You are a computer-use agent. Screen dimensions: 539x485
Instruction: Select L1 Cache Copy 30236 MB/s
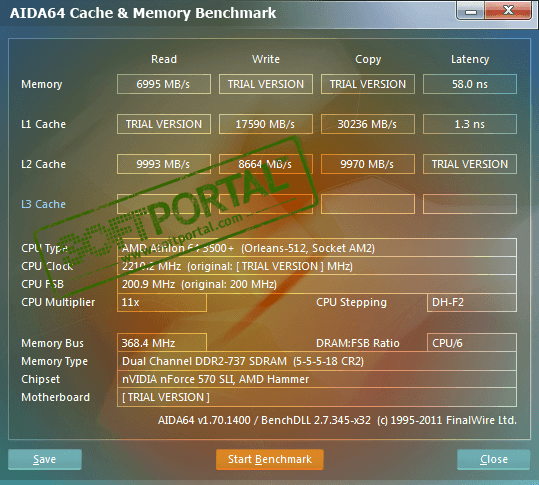click(x=368, y=124)
